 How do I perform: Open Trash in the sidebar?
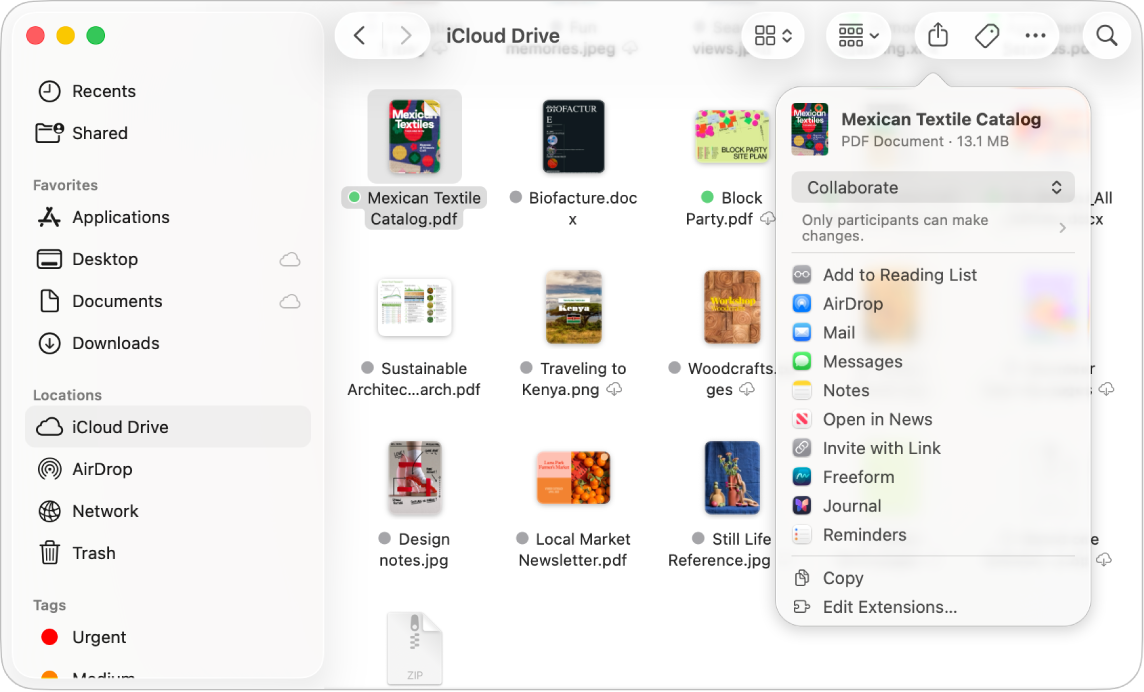tap(91, 553)
